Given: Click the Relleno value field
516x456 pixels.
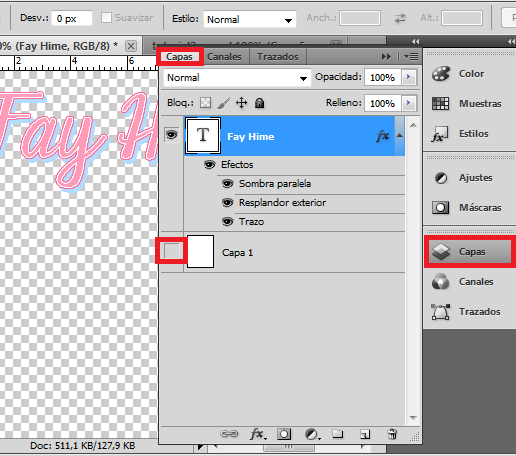Looking at the screenshot, I should click(x=382, y=103).
